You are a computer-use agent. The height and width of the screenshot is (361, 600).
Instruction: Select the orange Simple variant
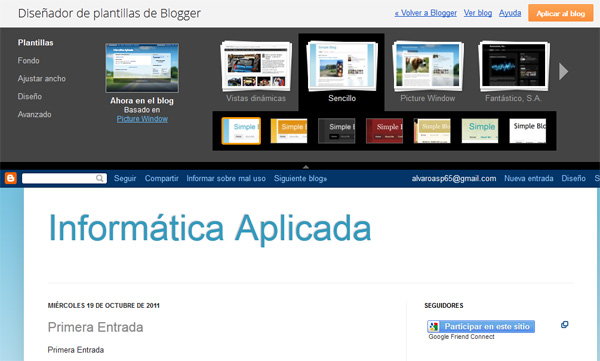289,131
